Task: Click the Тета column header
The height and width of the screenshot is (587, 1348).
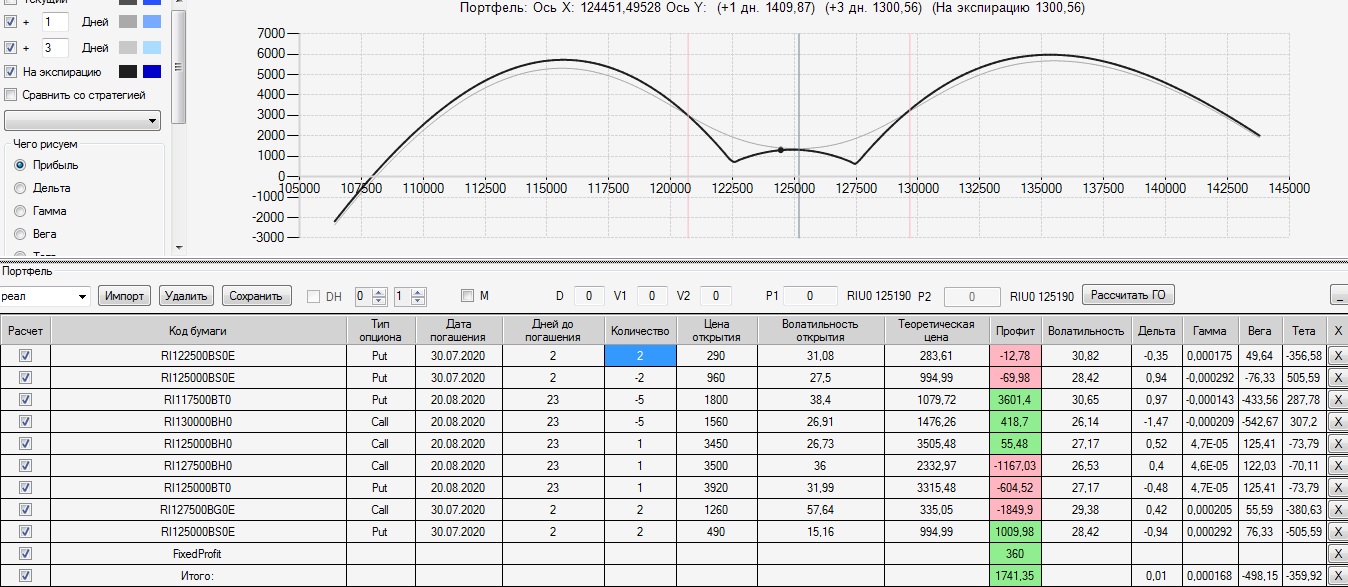Action: (1304, 330)
